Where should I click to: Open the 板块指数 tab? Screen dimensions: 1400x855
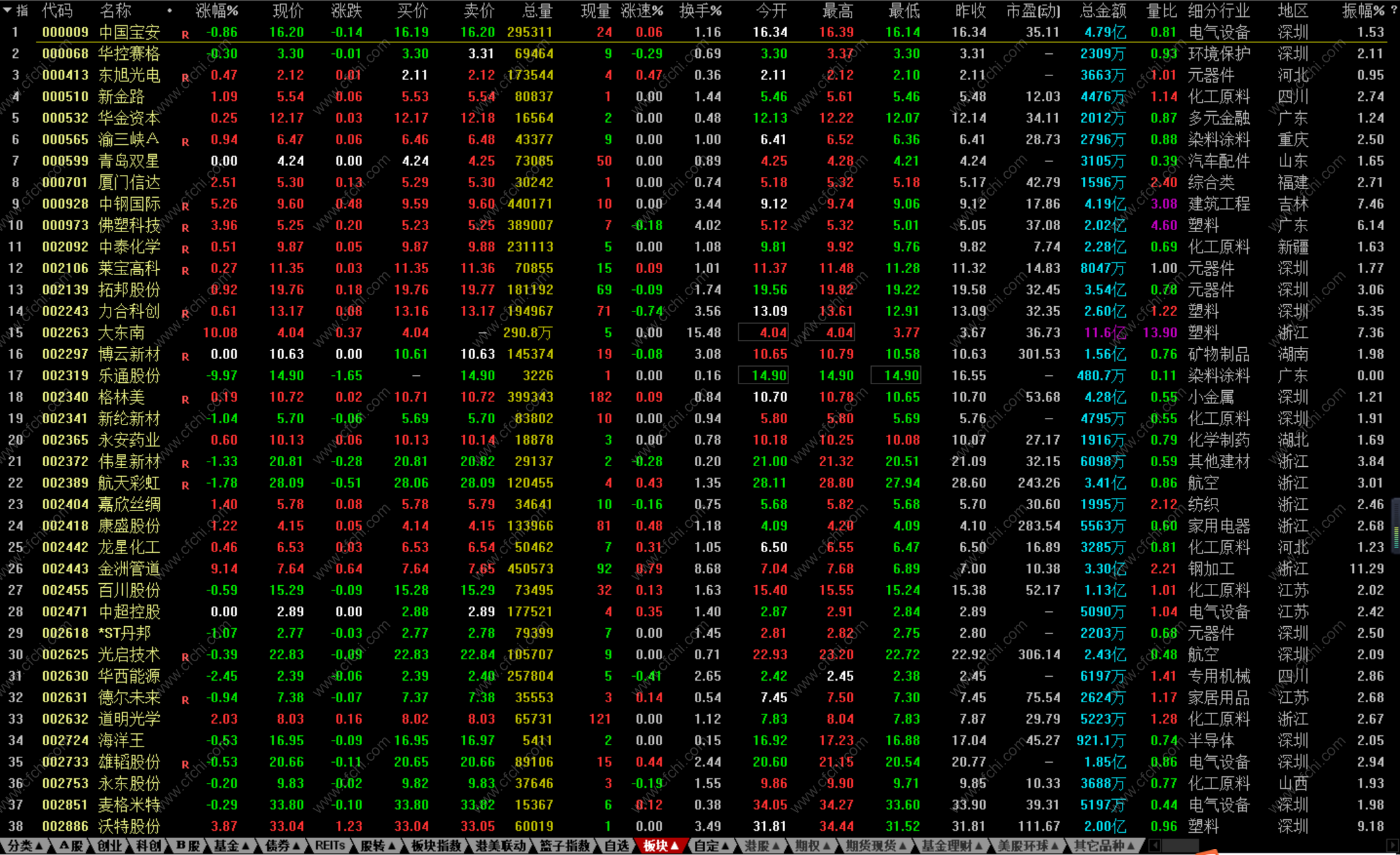pyautogui.click(x=435, y=846)
